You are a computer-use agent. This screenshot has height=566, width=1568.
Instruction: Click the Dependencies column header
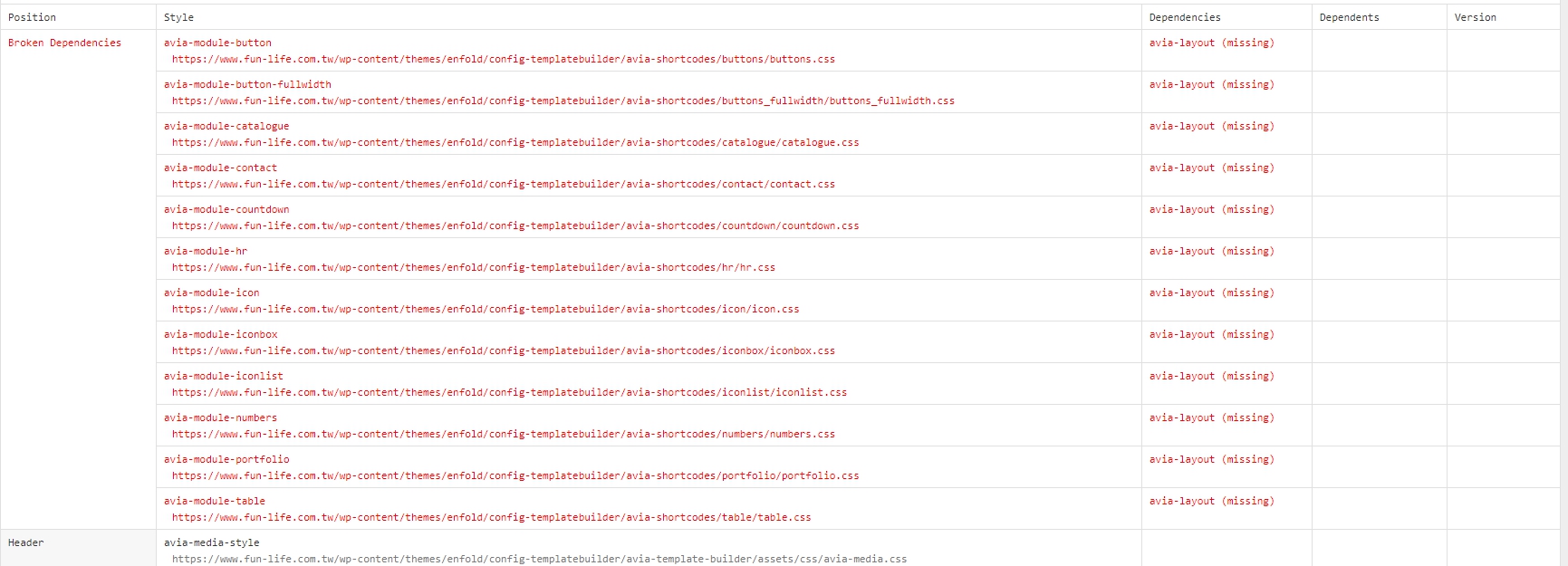point(1184,17)
